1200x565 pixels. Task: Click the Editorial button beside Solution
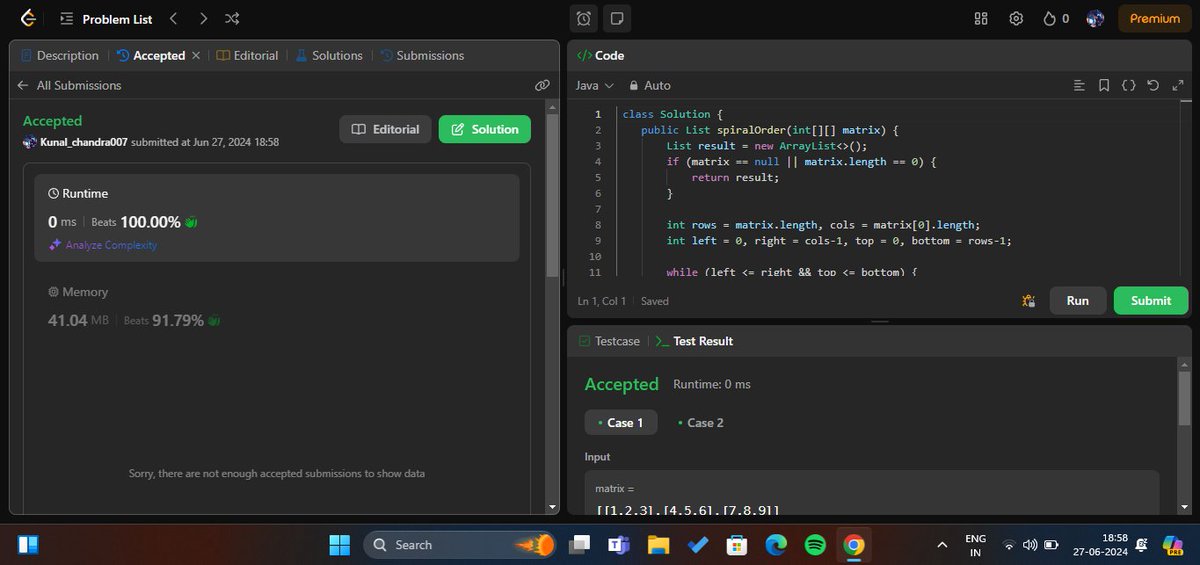(x=386, y=129)
